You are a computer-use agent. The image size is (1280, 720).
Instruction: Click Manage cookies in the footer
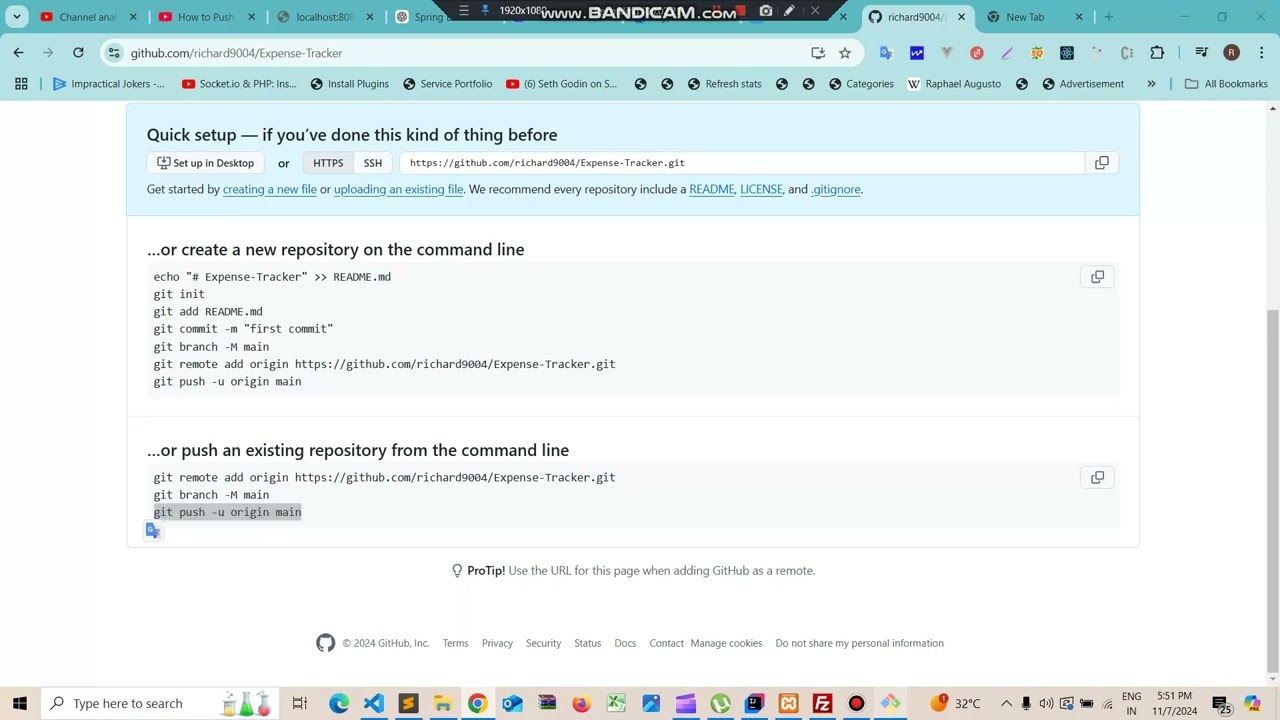coord(726,643)
